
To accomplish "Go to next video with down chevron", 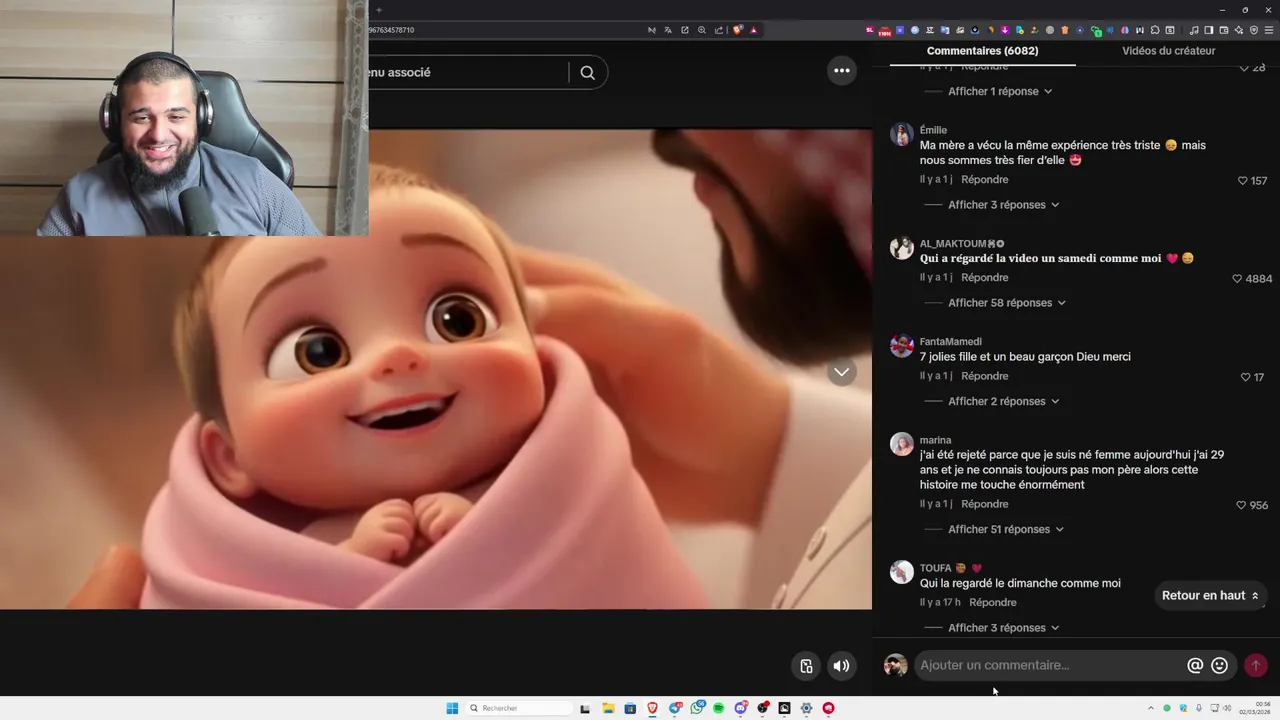I will pyautogui.click(x=842, y=372).
